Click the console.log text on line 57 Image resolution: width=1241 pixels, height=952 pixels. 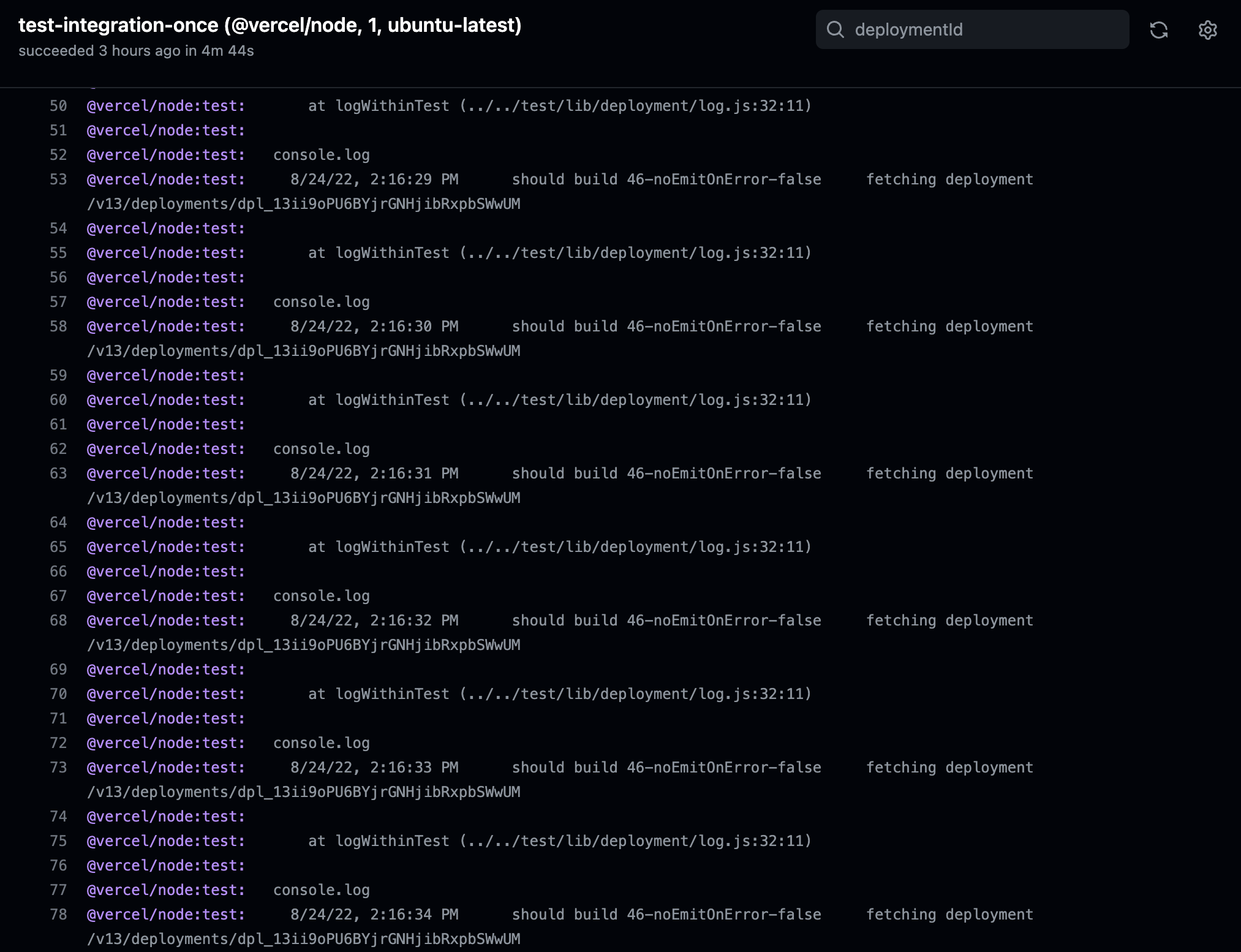click(321, 302)
